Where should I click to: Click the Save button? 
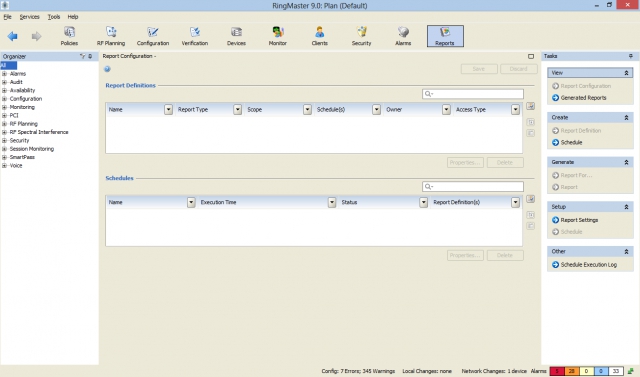click(479, 69)
